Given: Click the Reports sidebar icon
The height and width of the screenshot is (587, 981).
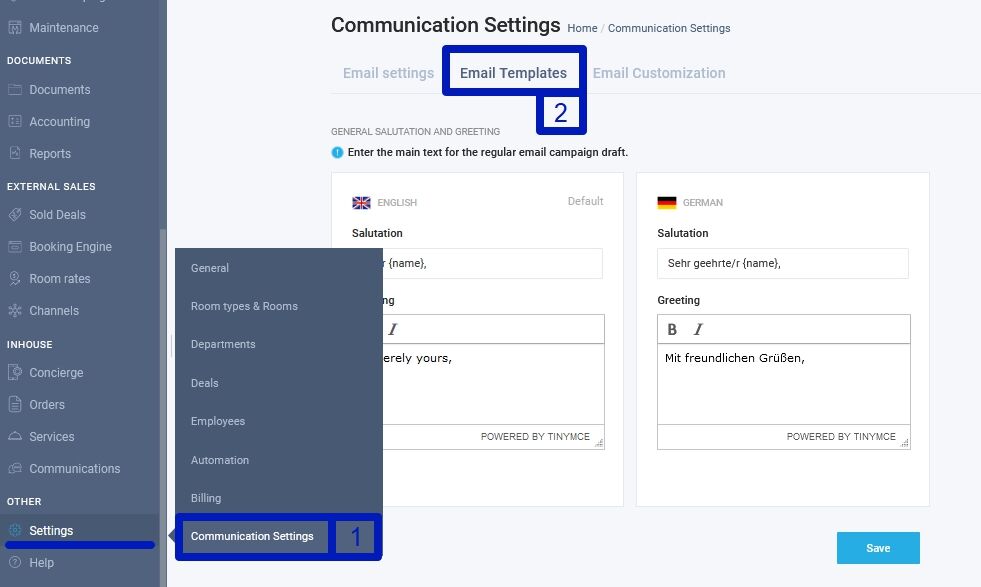Looking at the screenshot, I should click(x=15, y=153).
